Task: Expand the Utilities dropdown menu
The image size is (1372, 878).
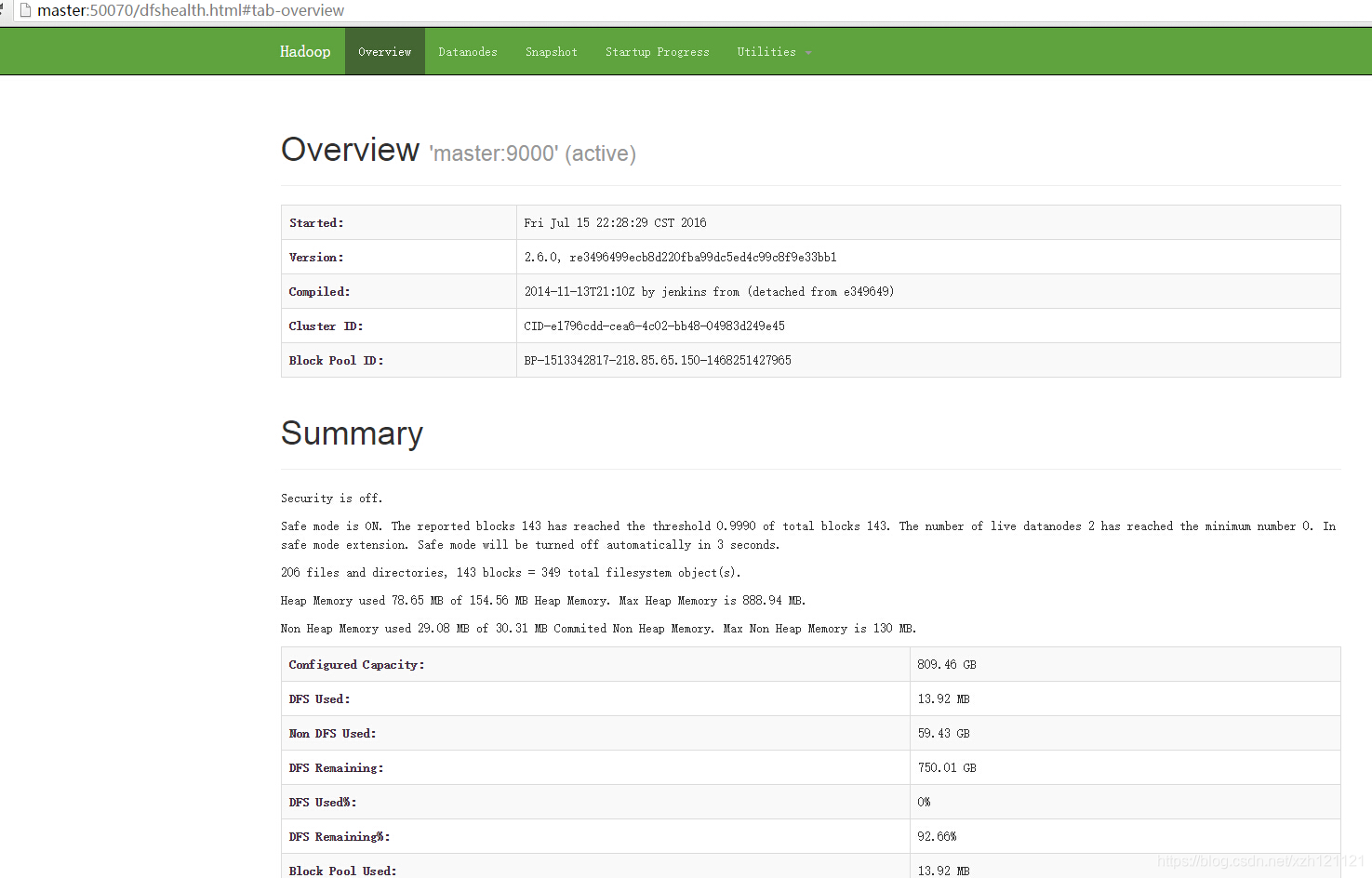Action: 774,51
